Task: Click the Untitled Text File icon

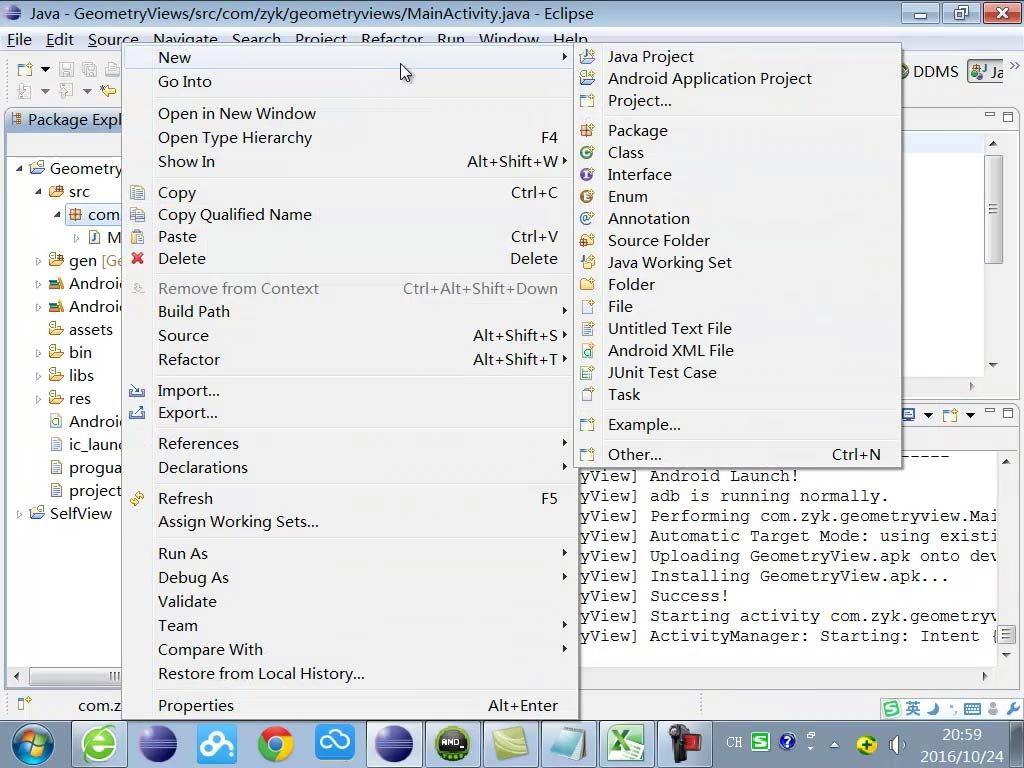Action: click(587, 328)
